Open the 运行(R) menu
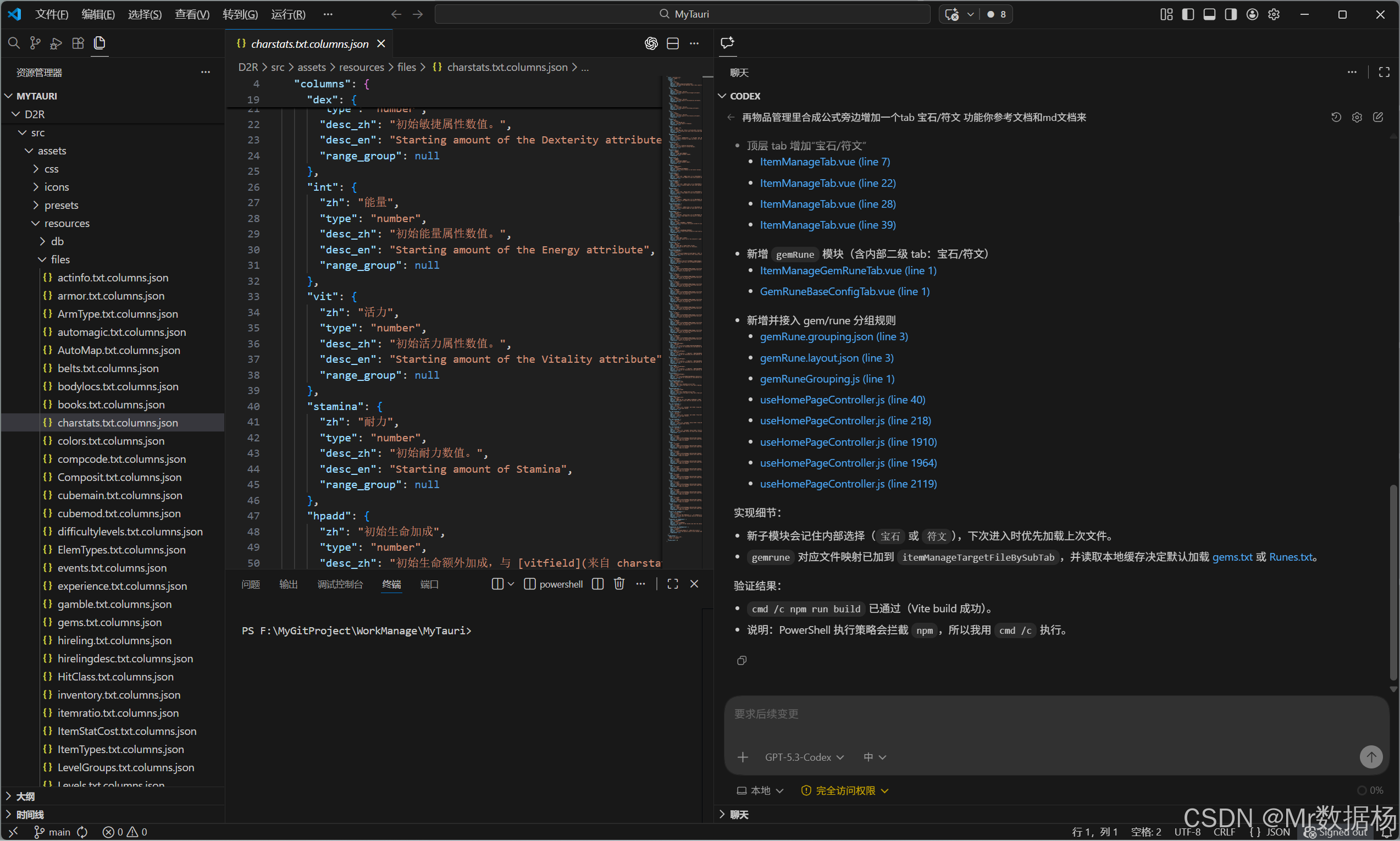 tap(288, 14)
